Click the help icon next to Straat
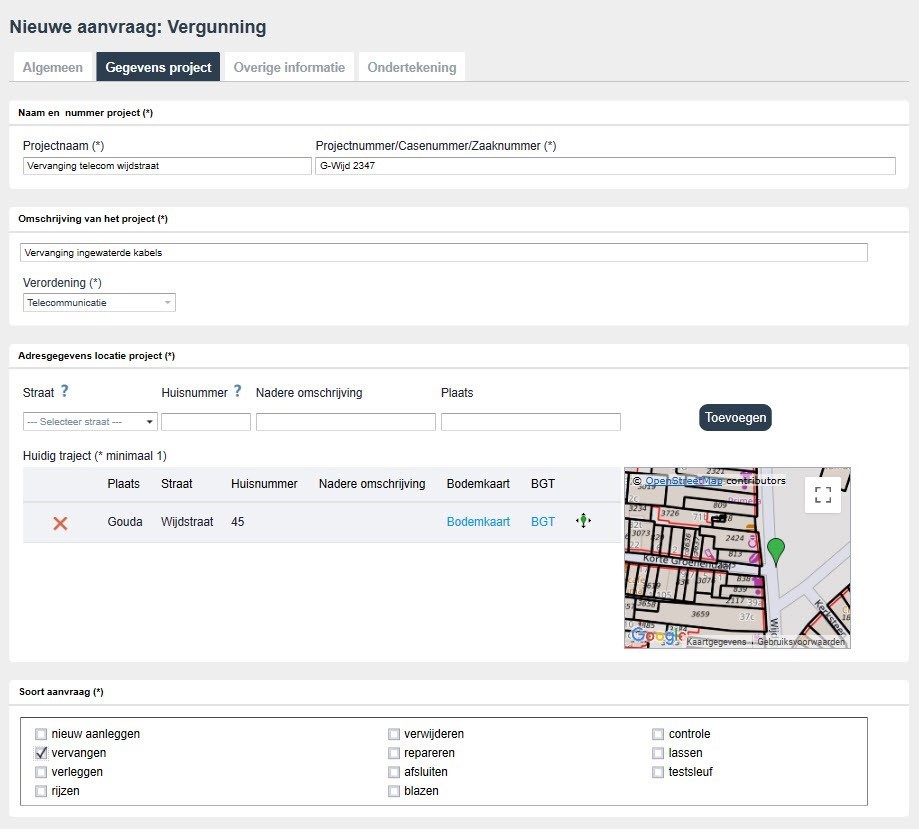Viewport: 919px width, 829px height. pyautogui.click(x=64, y=392)
